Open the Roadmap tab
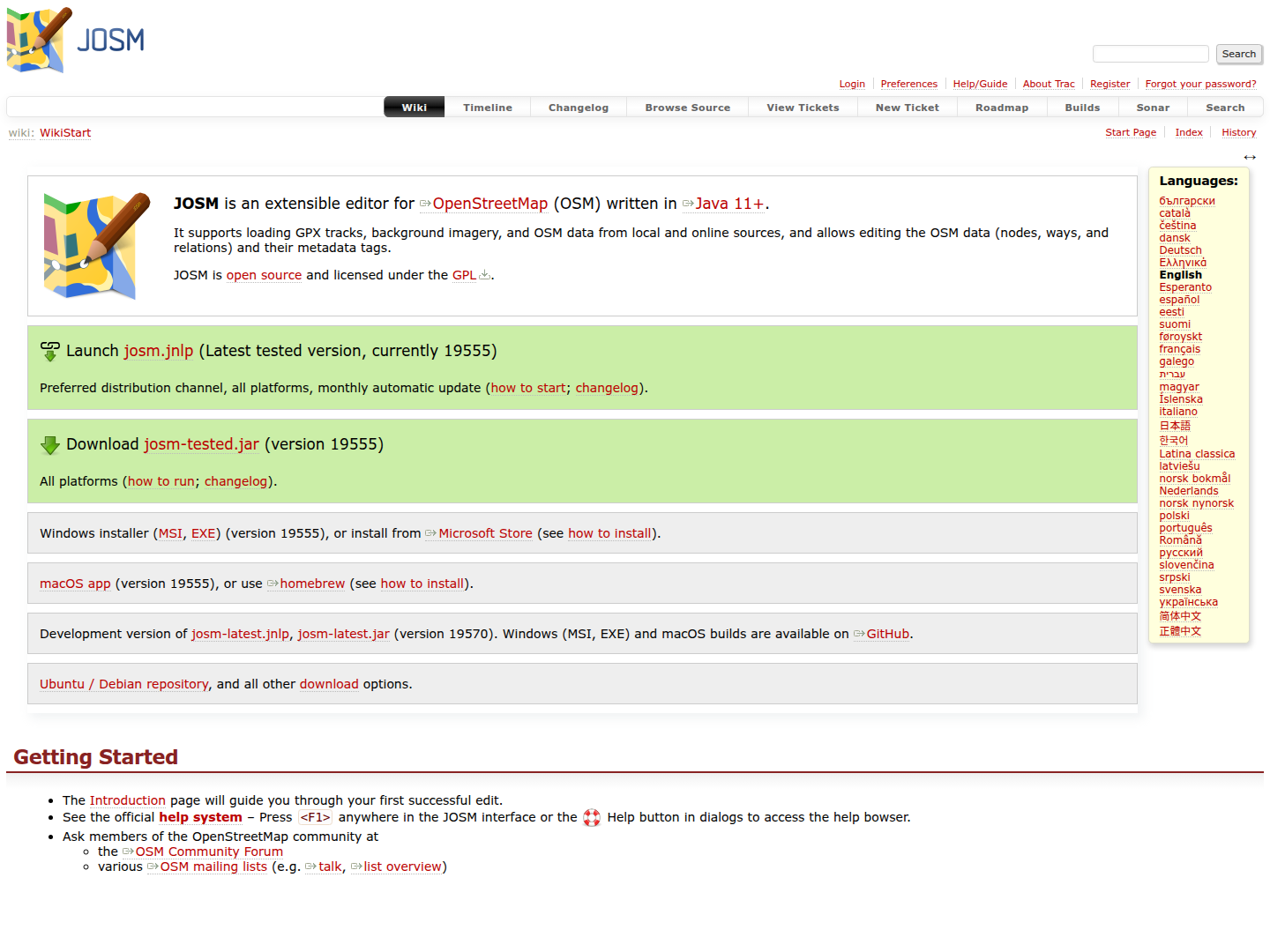The height and width of the screenshot is (952, 1270). (1002, 108)
